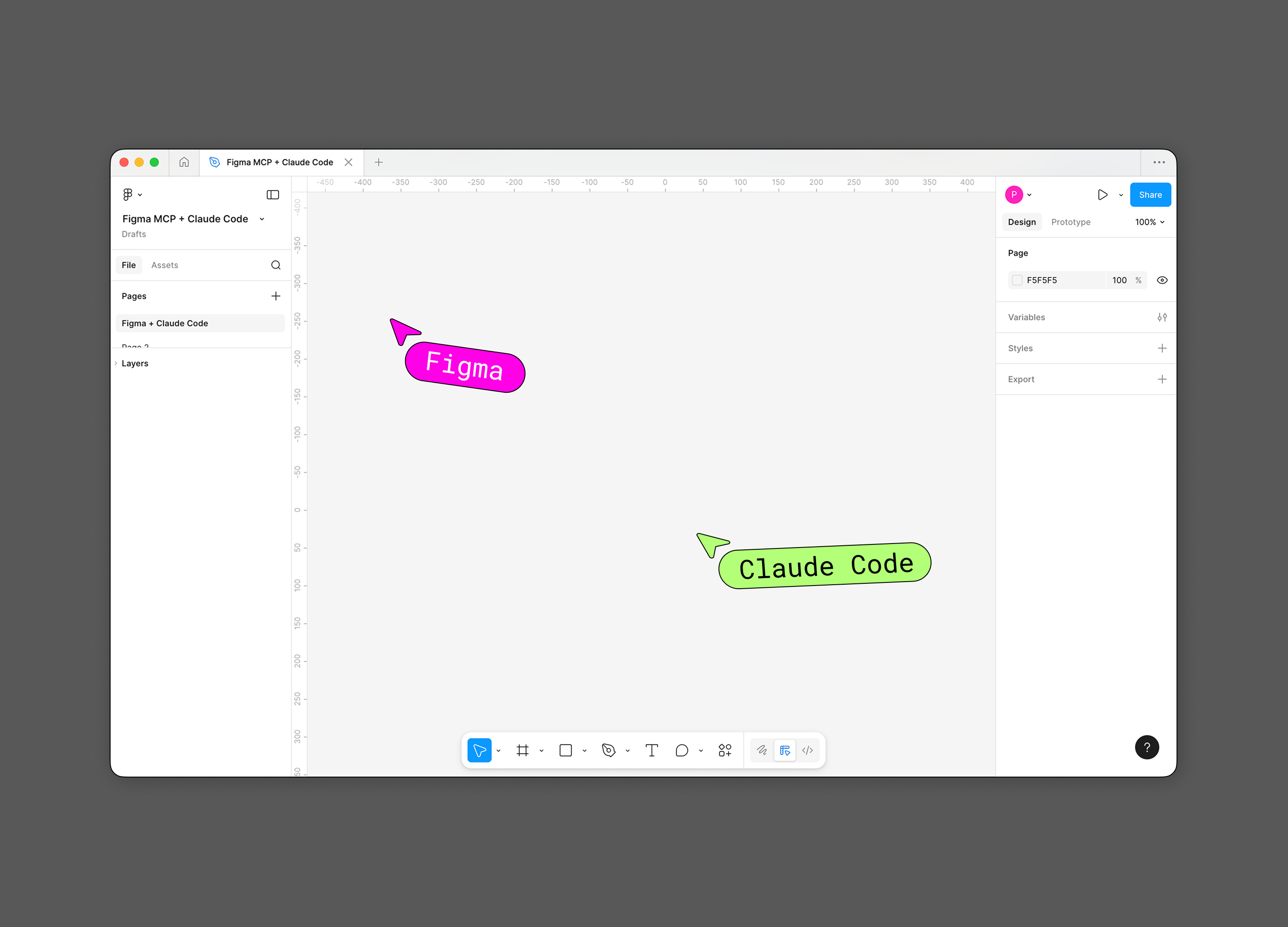Open the 100% zoom dropdown
1288x927 pixels.
1150,222
